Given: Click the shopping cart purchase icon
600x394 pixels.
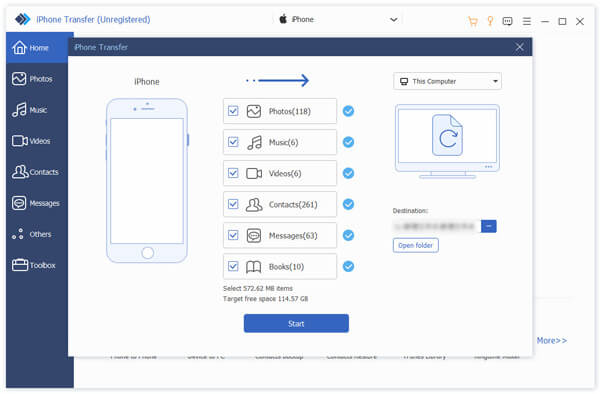Looking at the screenshot, I should (x=473, y=21).
